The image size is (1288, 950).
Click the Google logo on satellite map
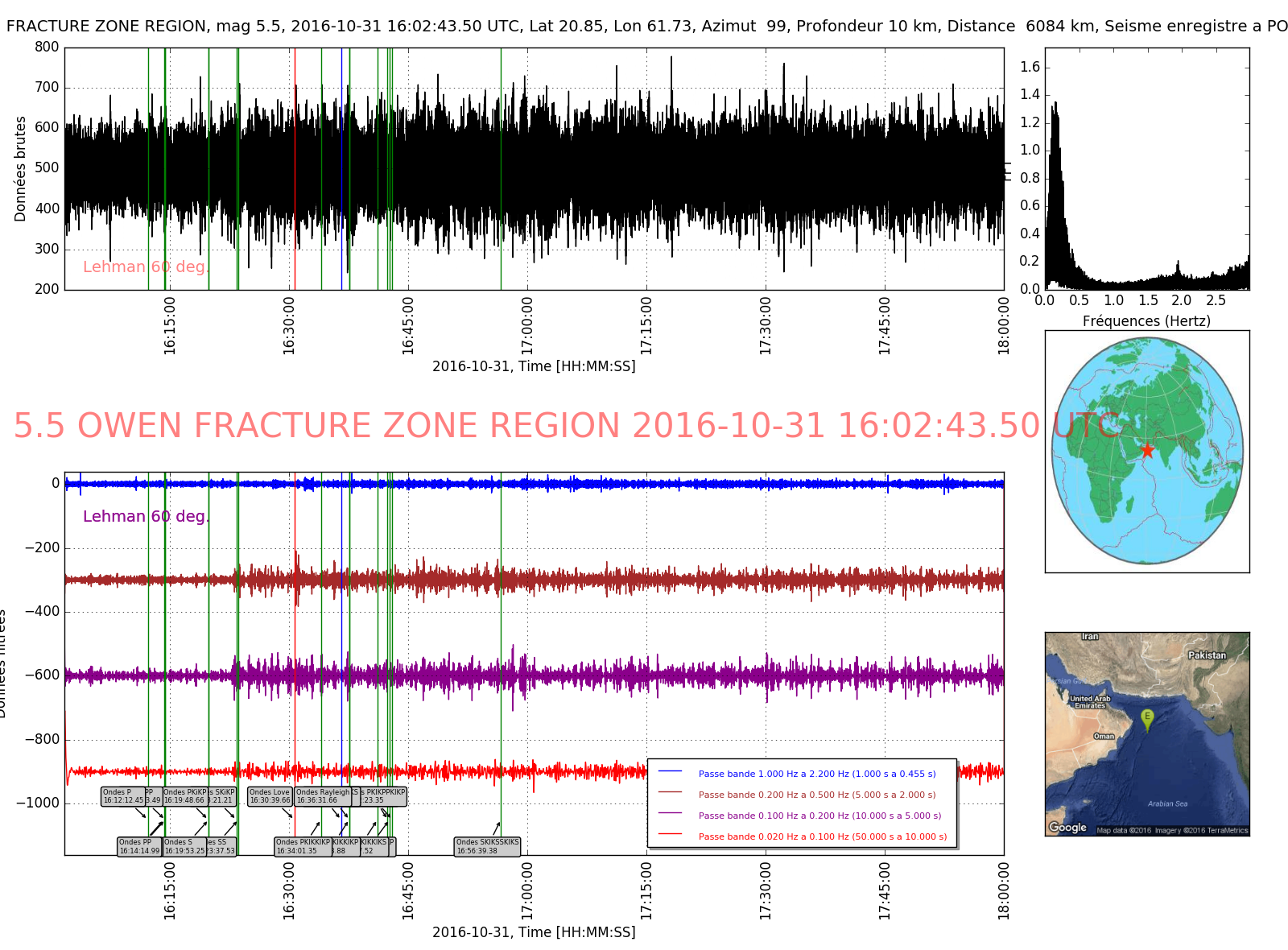tap(1067, 827)
